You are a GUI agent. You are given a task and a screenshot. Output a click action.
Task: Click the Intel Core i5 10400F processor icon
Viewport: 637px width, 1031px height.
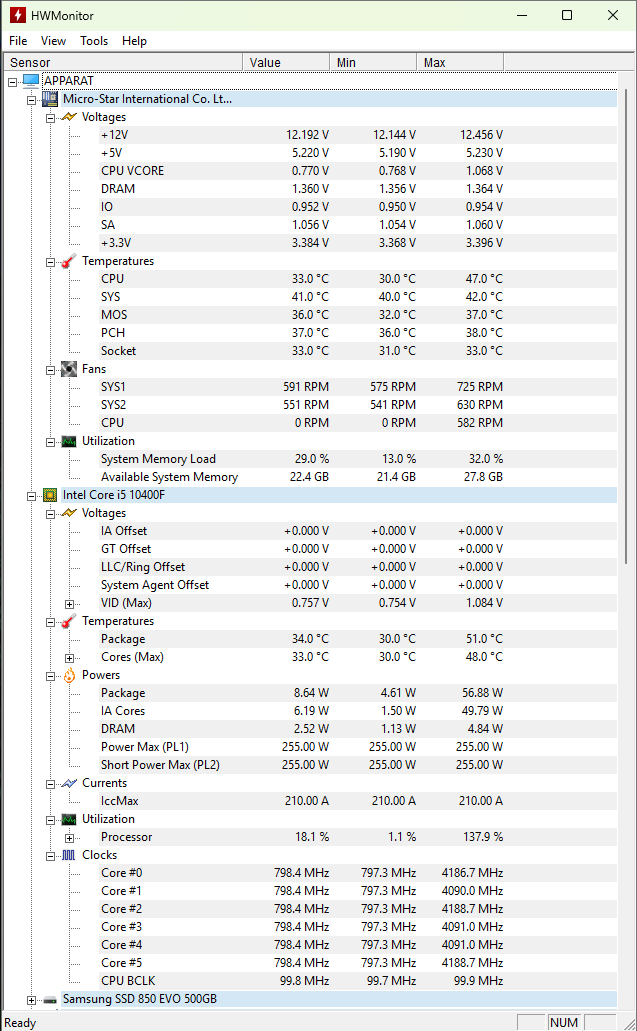tap(50, 495)
